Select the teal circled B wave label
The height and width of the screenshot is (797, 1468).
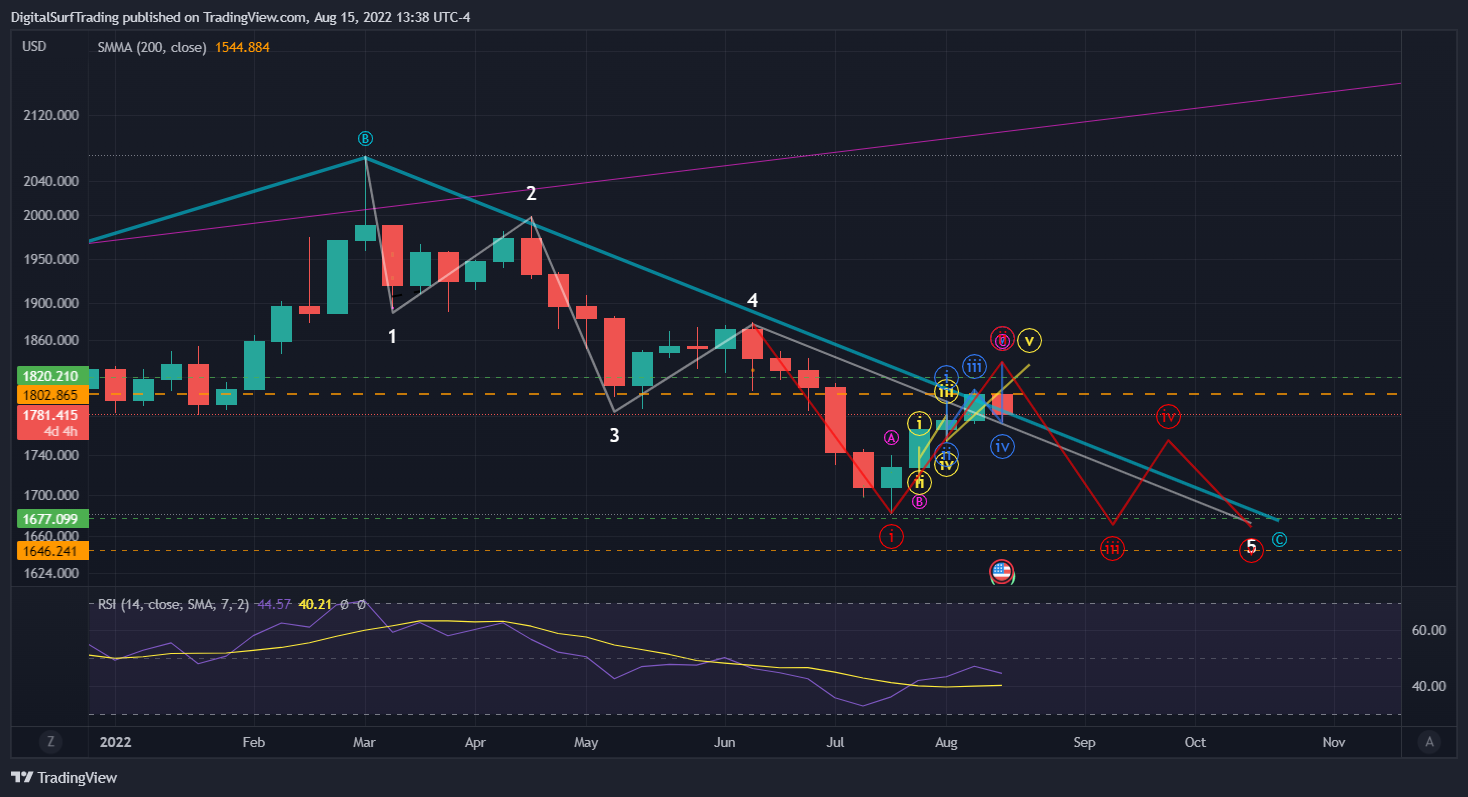click(x=366, y=138)
